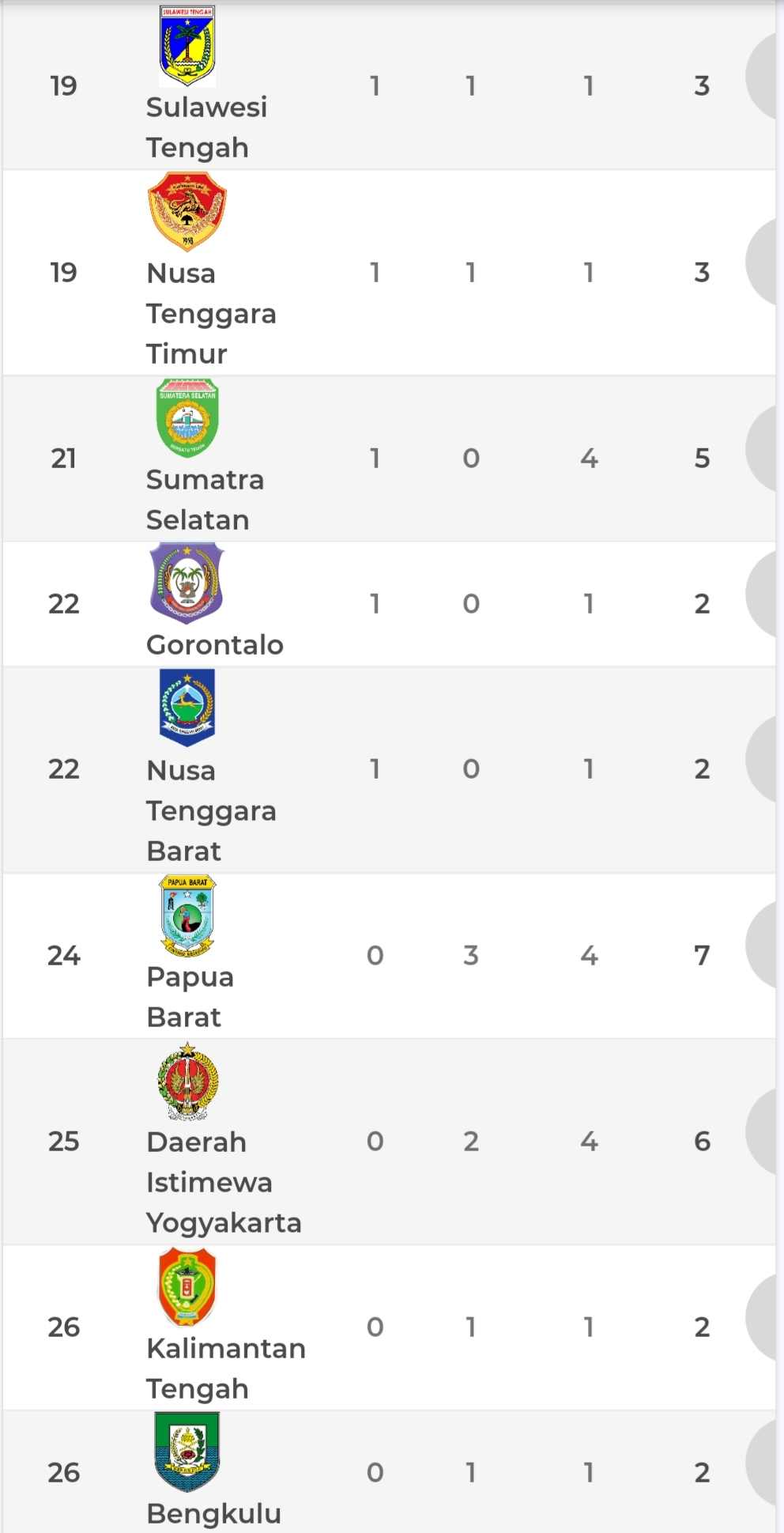Click the Sulawesi Tengah province emblem

pyautogui.click(x=187, y=45)
